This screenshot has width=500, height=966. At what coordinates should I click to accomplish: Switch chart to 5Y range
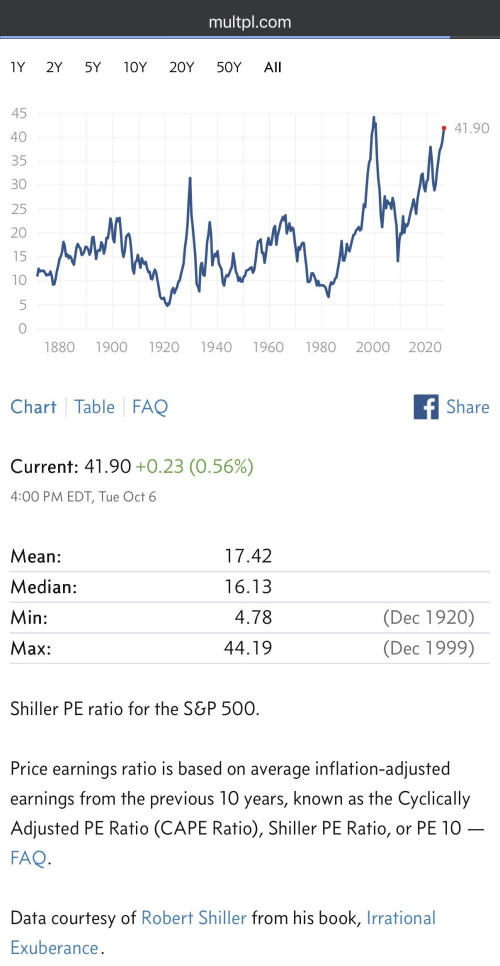pyautogui.click(x=92, y=68)
